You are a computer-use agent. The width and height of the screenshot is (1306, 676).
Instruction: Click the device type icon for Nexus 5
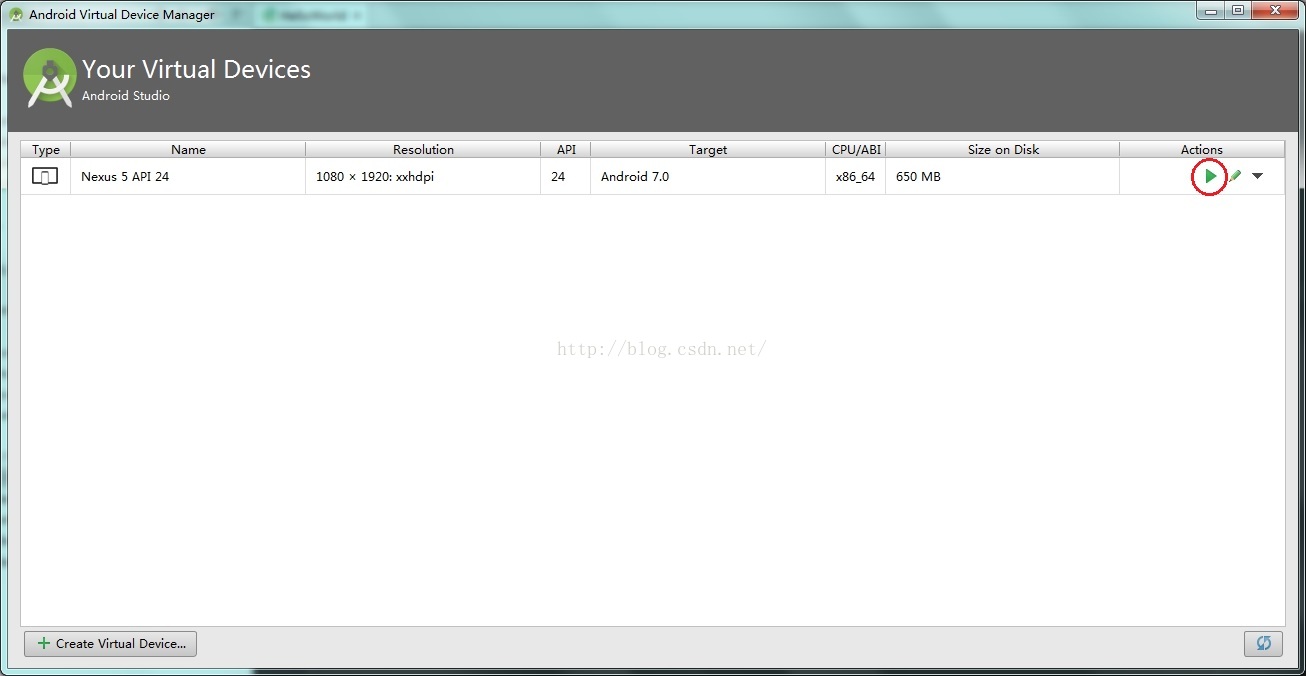(45, 176)
